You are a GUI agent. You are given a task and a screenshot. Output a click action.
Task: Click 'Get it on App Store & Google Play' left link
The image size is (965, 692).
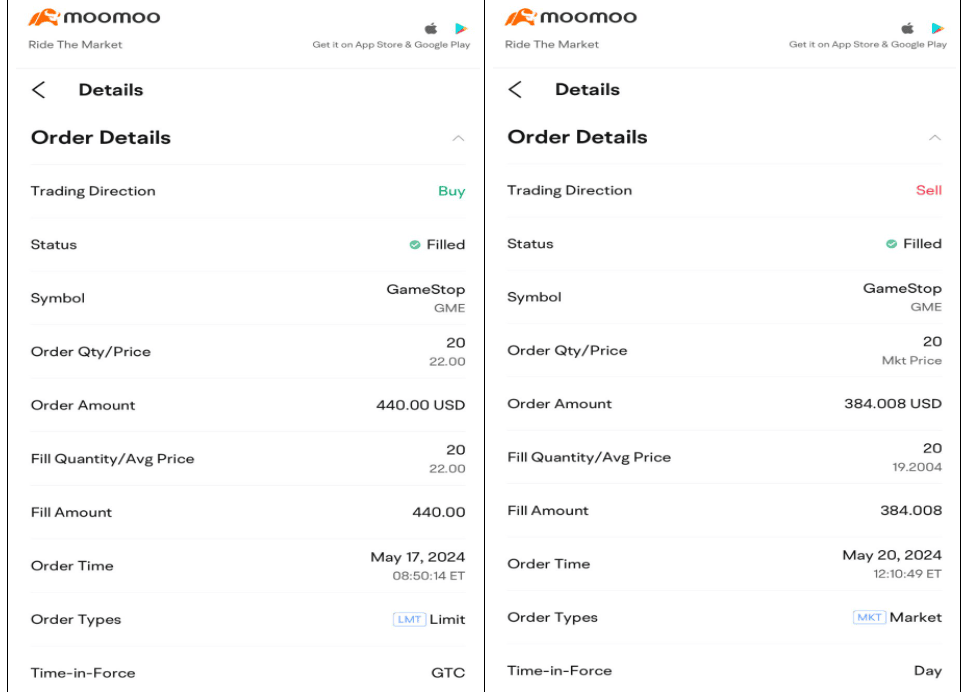pyautogui.click(x=391, y=45)
